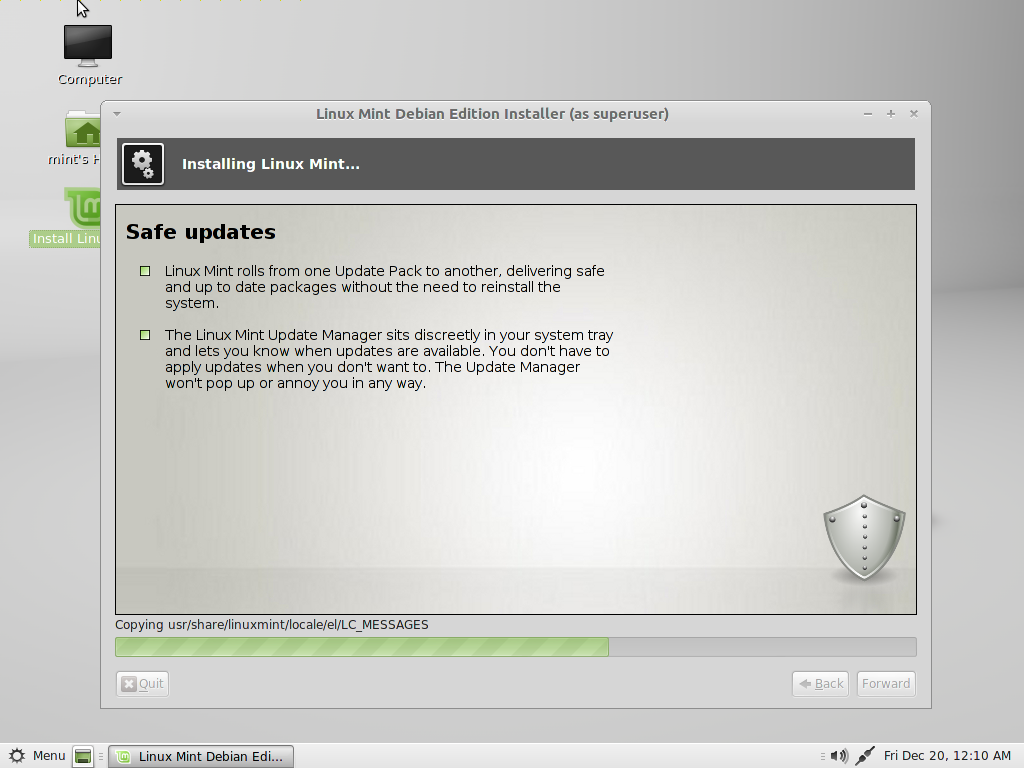Screen dimensions: 1024x768
Task: Click the 'Safe updates' heading
Action: coord(200,232)
